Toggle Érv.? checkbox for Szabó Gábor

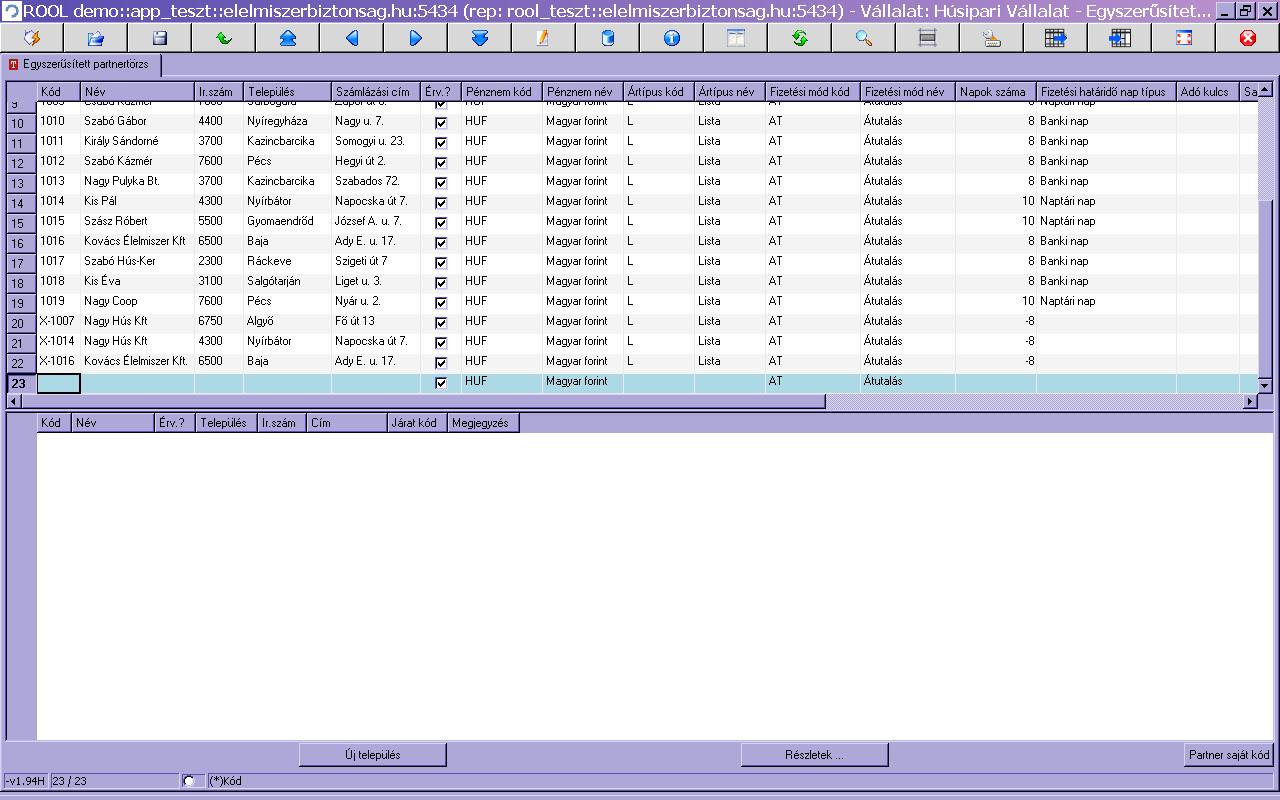441,122
